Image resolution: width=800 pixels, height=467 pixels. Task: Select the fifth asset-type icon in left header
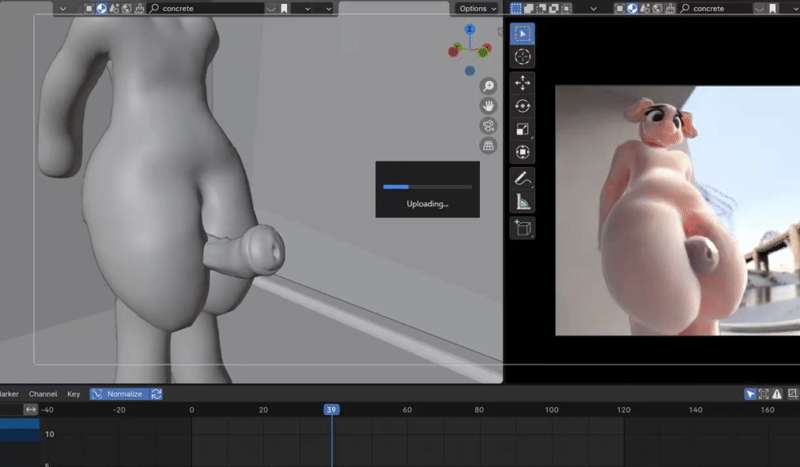click(139, 8)
